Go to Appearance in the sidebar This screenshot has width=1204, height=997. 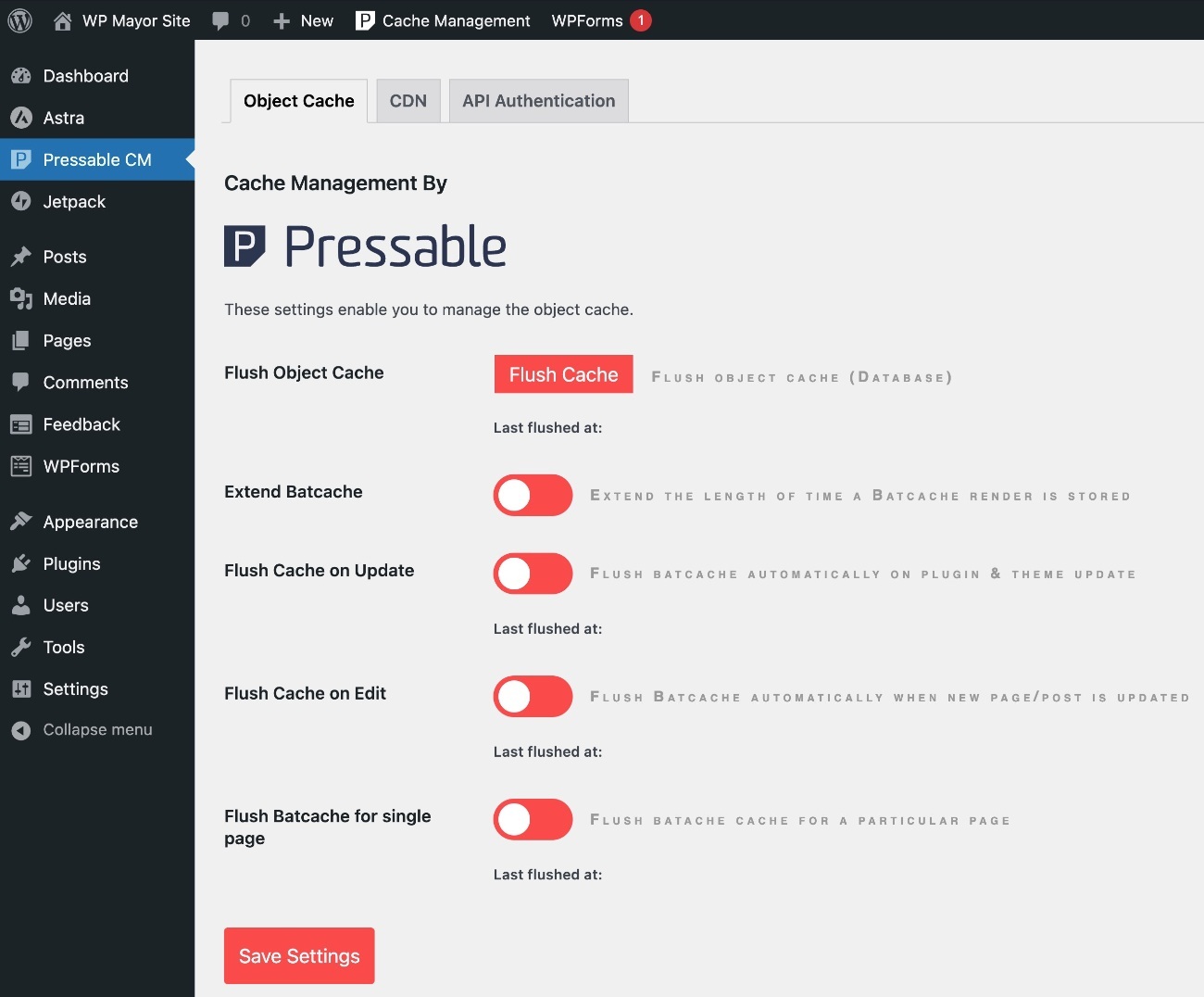point(91,522)
